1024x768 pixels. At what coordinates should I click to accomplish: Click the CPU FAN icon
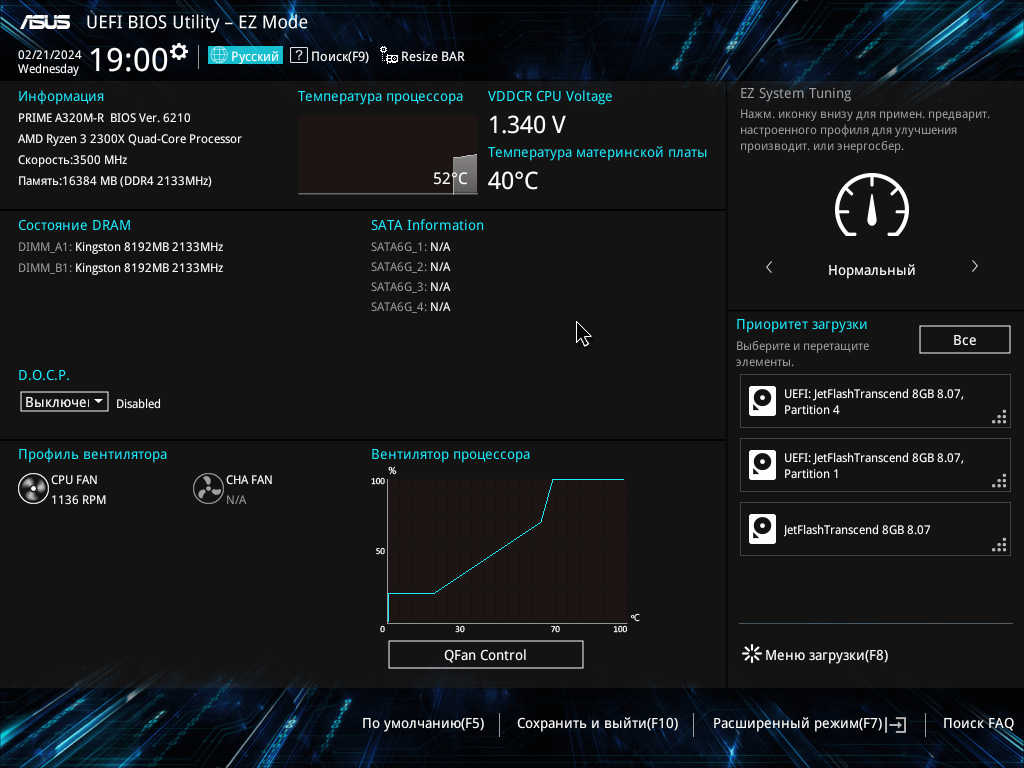[x=33, y=489]
